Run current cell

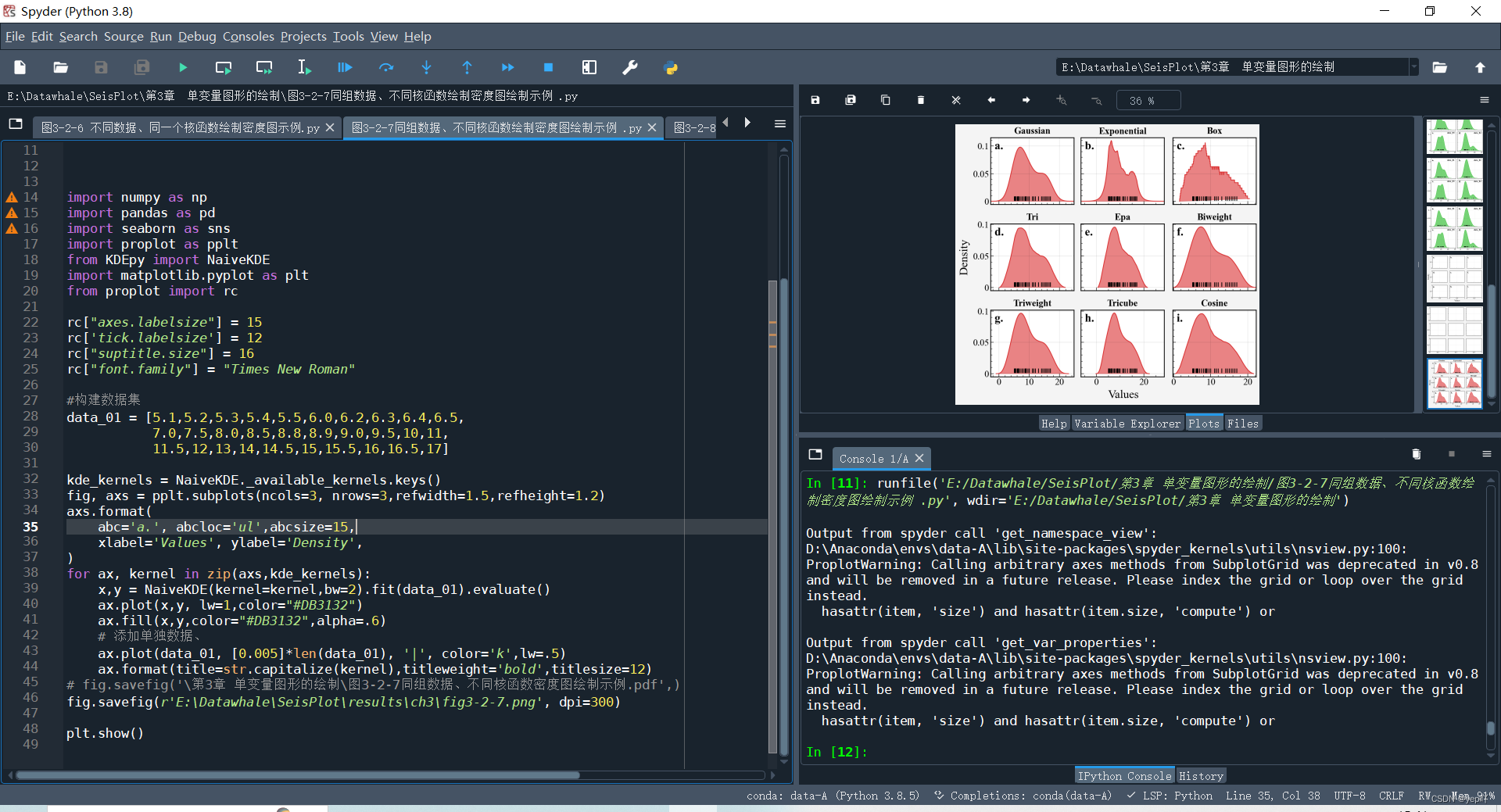[x=224, y=68]
